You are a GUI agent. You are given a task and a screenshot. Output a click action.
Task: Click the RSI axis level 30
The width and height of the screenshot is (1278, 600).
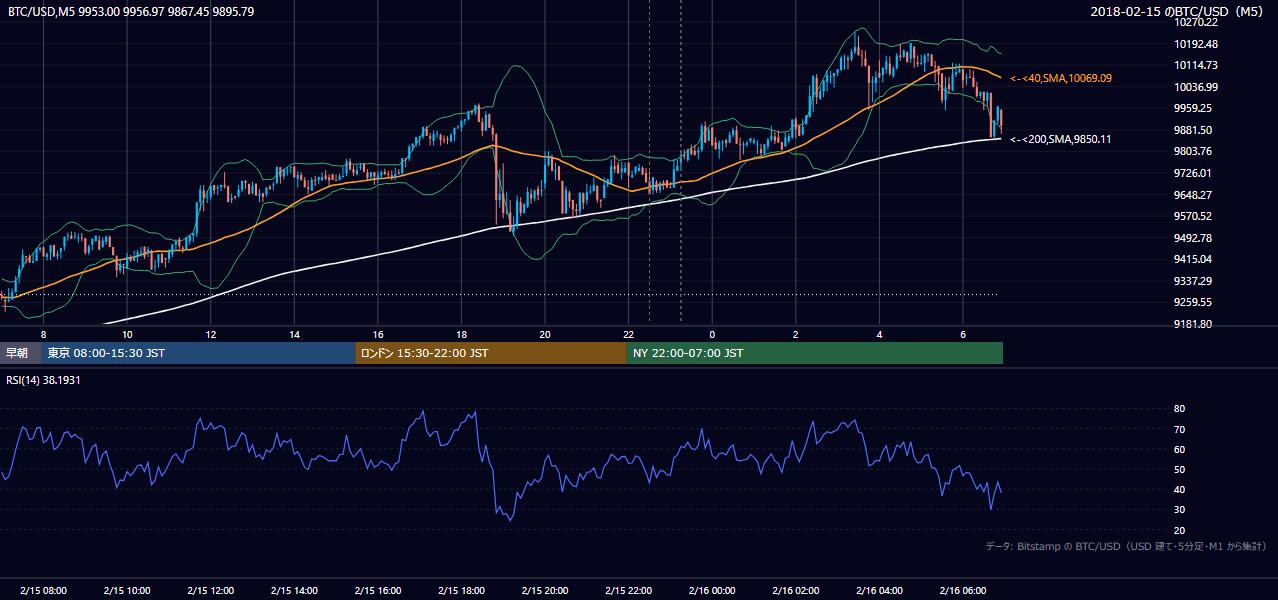pyautogui.click(x=1180, y=510)
